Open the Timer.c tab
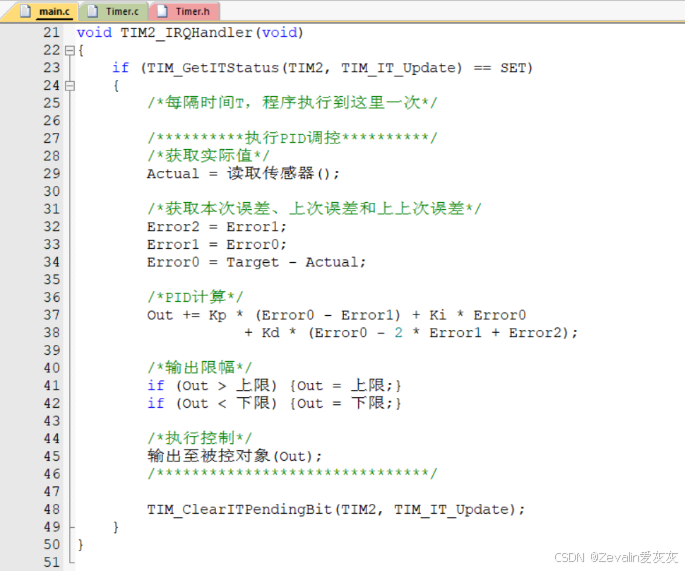Image resolution: width=685 pixels, height=571 pixels. pos(114,11)
